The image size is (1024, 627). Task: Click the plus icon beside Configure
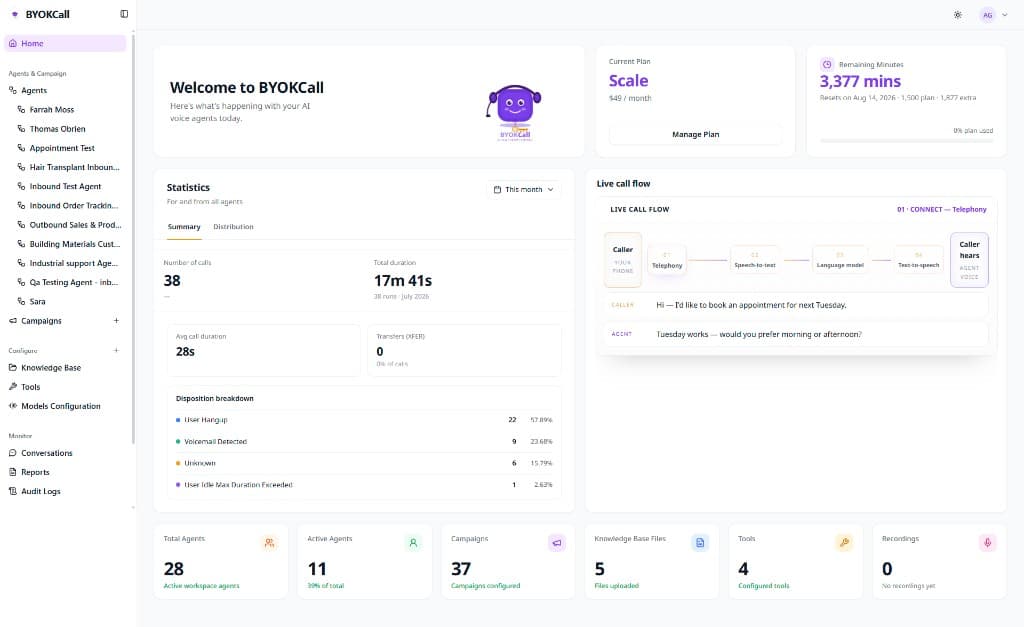[116, 351]
